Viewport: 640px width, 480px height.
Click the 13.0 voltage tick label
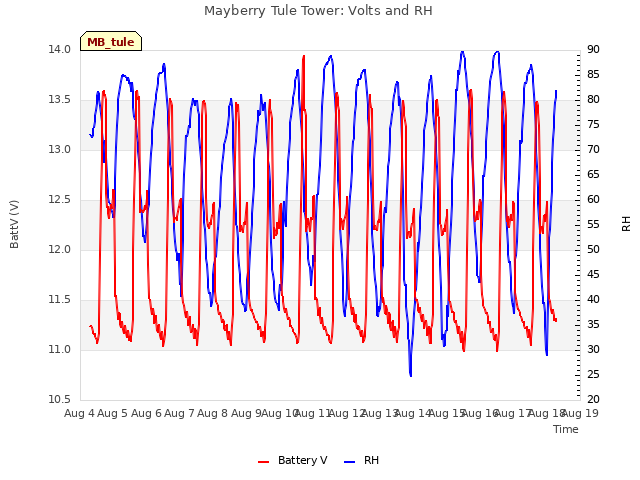click(x=59, y=150)
